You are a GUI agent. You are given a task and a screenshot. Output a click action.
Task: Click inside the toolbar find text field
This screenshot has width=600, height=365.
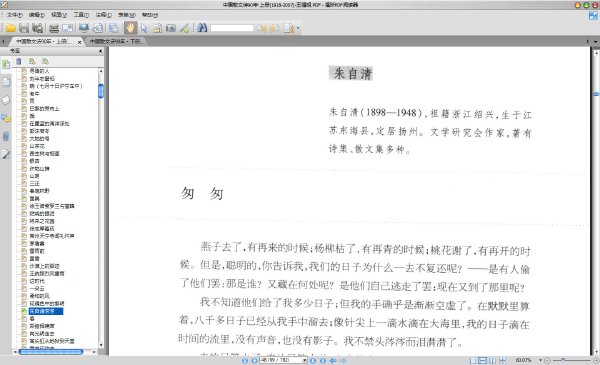232,28
